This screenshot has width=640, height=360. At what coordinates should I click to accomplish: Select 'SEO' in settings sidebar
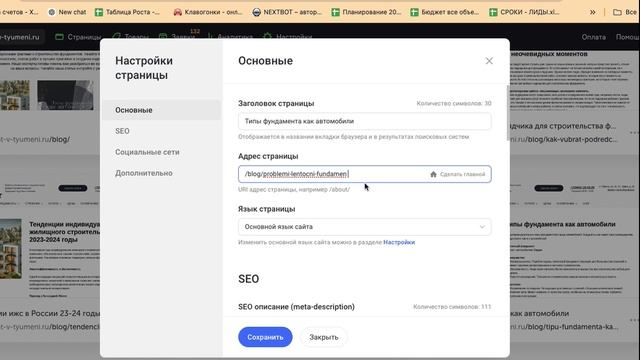(x=122, y=131)
